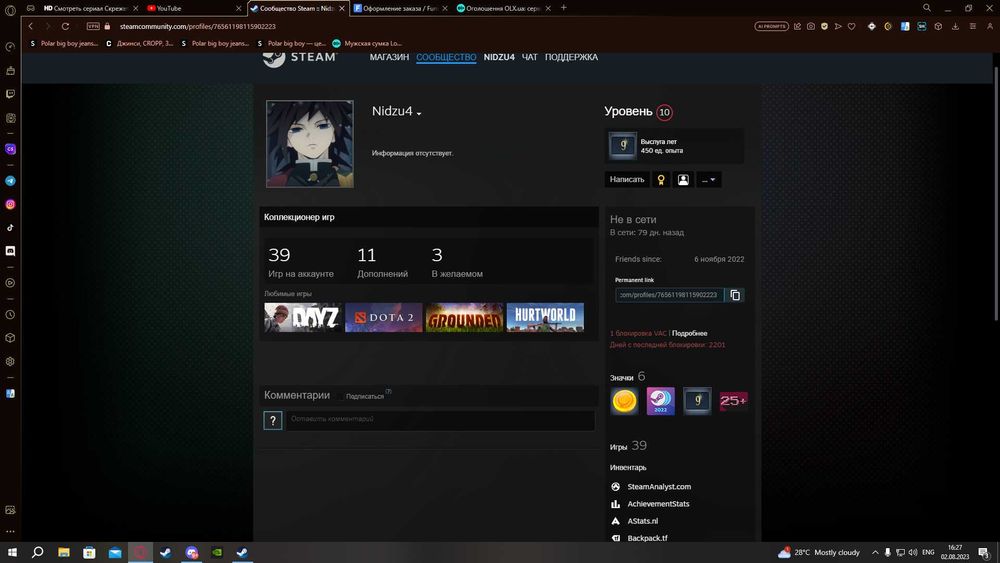Image resolution: width=1000 pixels, height=563 pixels.
Task: Click the AI Prompts button in toolbar
Action: 772,26
